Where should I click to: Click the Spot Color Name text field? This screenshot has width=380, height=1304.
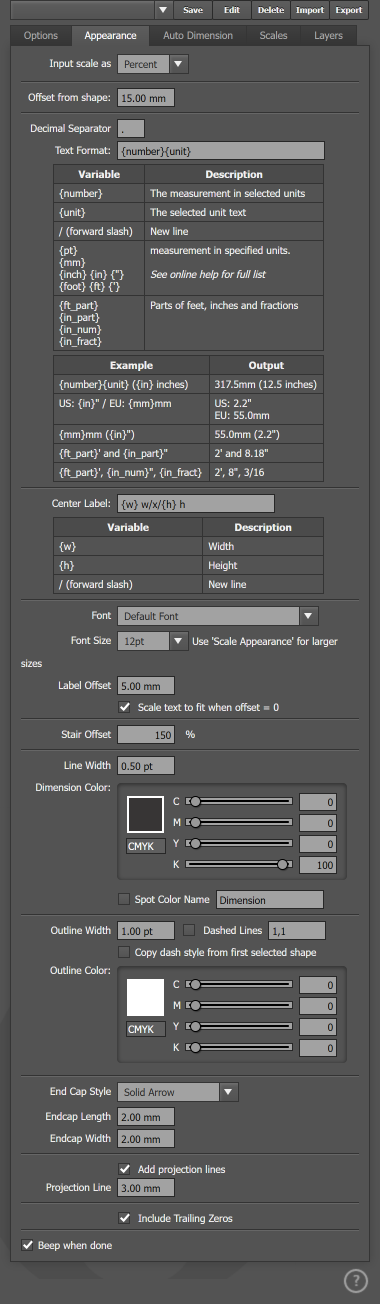(x=271, y=899)
